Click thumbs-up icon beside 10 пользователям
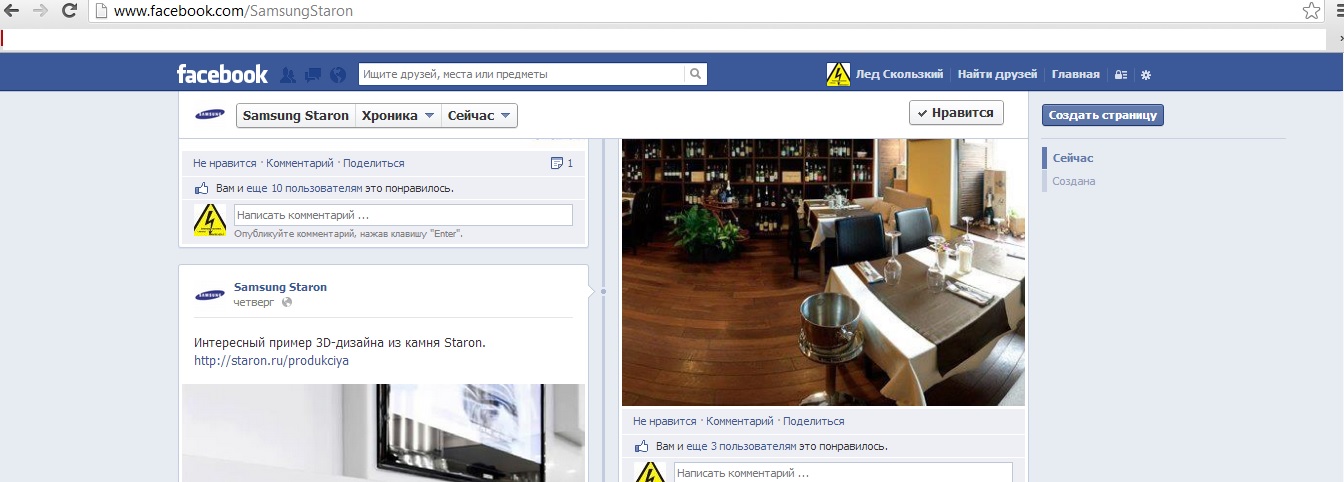Image resolution: width=1344 pixels, height=482 pixels. [201, 188]
